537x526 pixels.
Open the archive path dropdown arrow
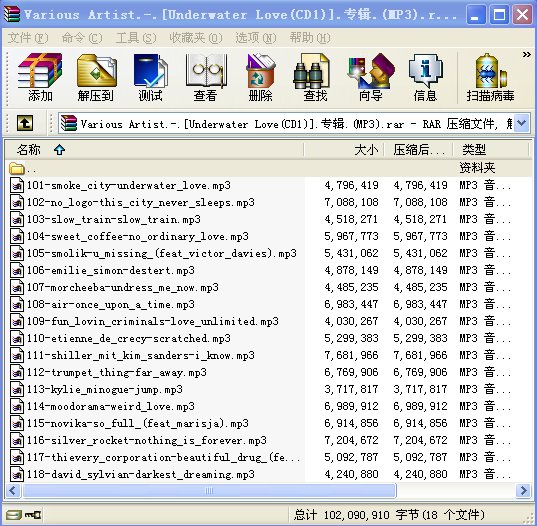[522, 123]
